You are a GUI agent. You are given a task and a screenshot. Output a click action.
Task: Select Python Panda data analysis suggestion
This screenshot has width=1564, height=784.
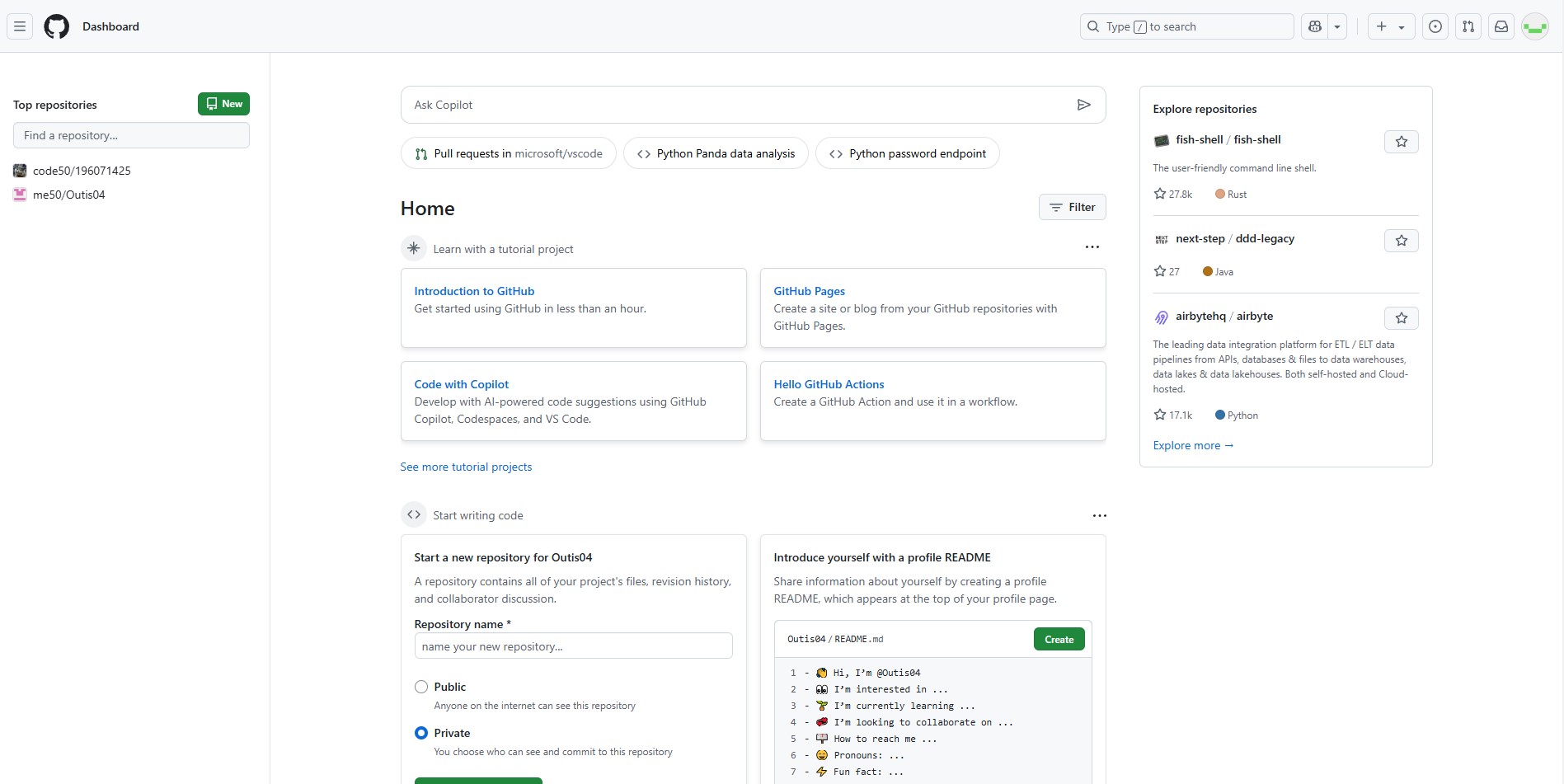click(x=716, y=153)
